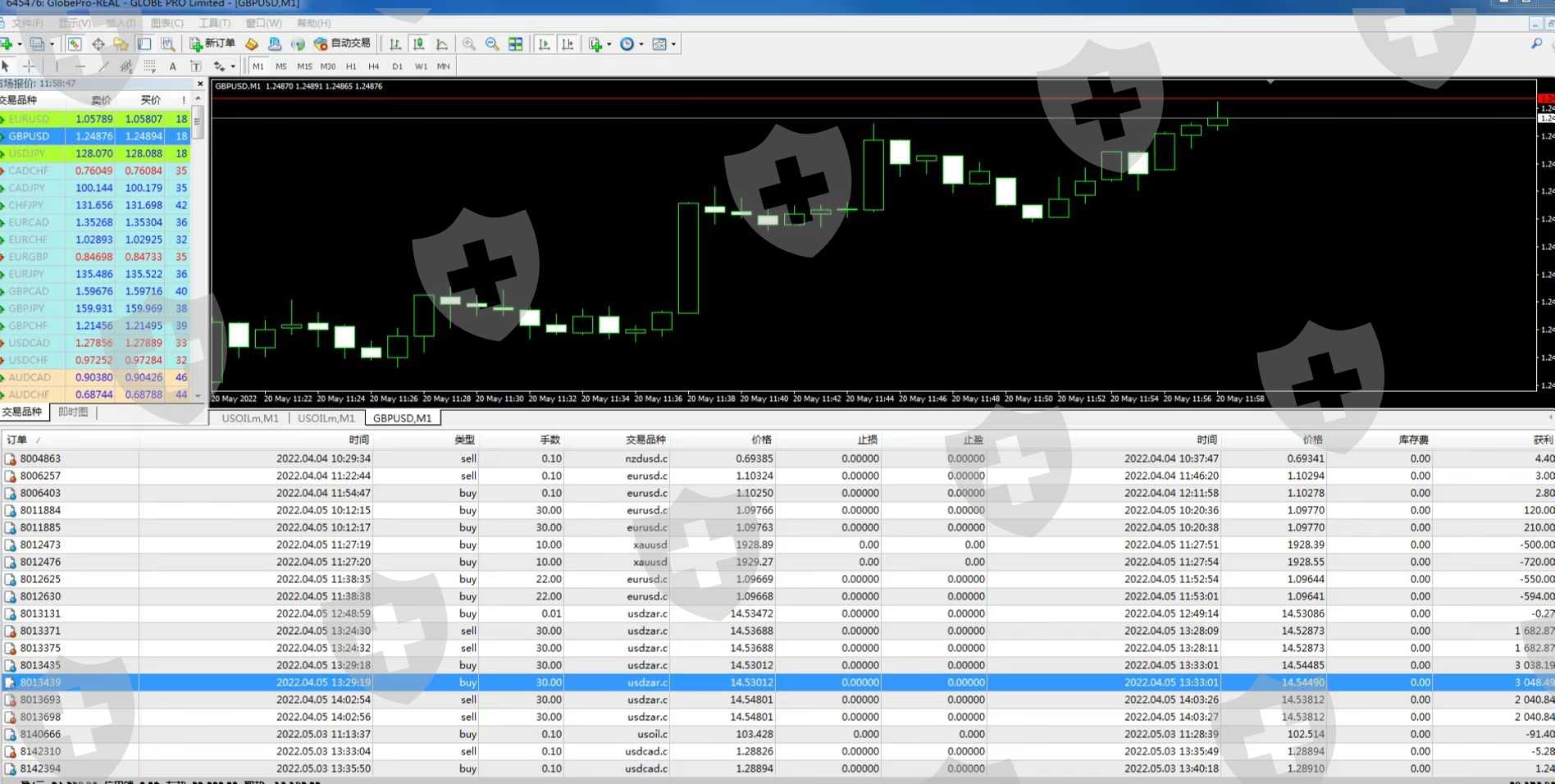Select the H4 timeframe button
This screenshot has height=784, width=1555.
pyautogui.click(x=374, y=66)
